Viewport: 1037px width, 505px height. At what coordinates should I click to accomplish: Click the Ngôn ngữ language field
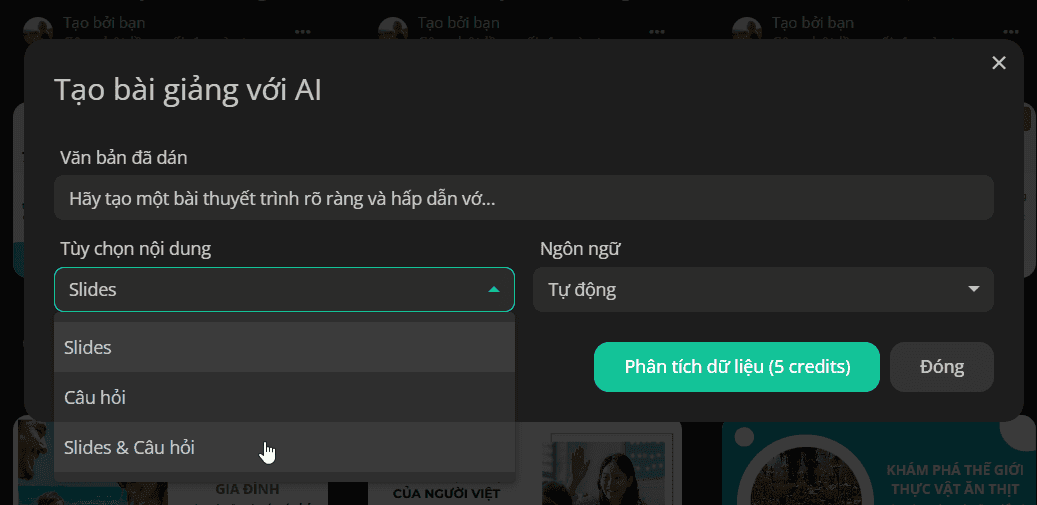763,290
